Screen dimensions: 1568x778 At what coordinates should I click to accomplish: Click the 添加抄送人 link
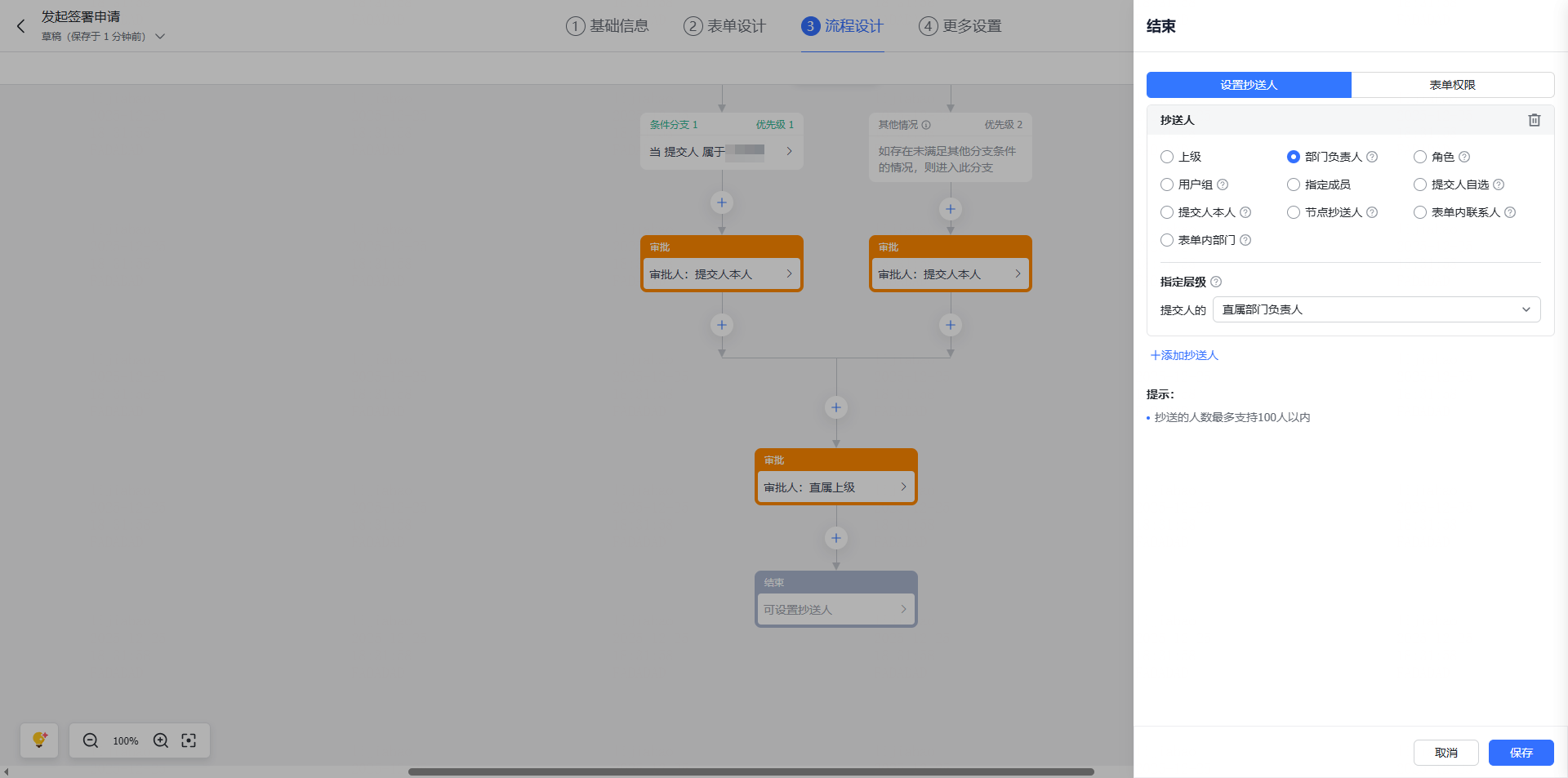(1184, 355)
